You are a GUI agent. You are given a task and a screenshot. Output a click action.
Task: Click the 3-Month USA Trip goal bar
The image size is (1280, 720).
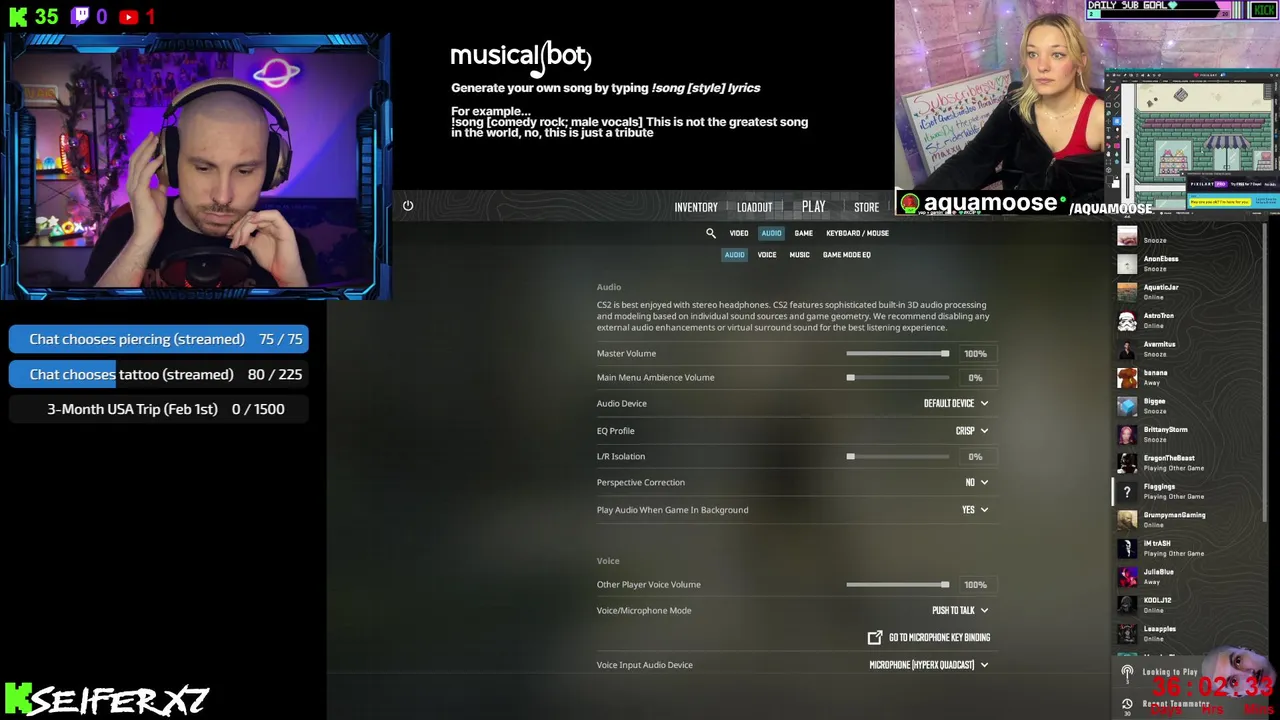coord(158,409)
